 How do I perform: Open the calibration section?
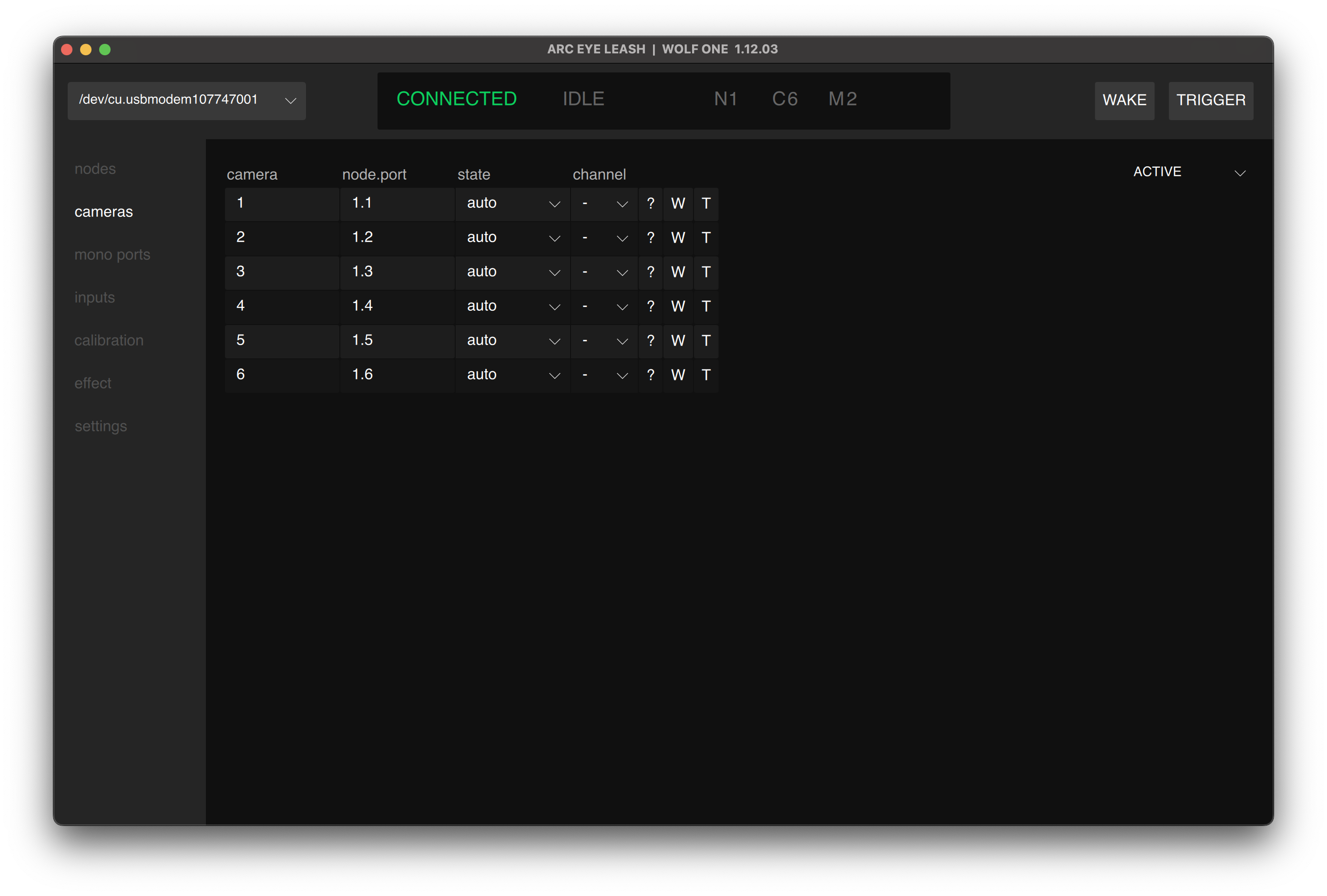[109, 340]
